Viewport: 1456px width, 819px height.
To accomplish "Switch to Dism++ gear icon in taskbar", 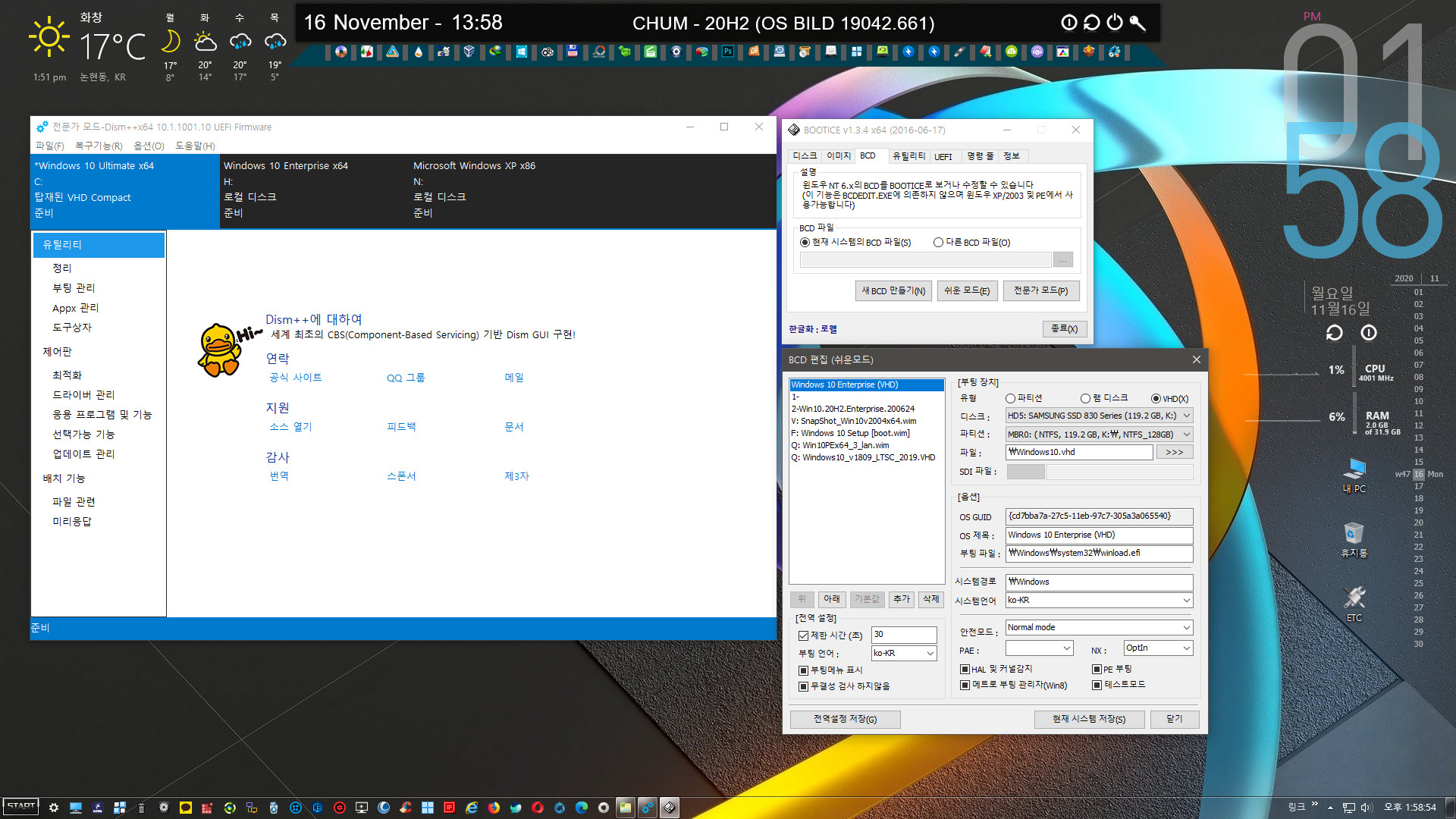I will 647,808.
